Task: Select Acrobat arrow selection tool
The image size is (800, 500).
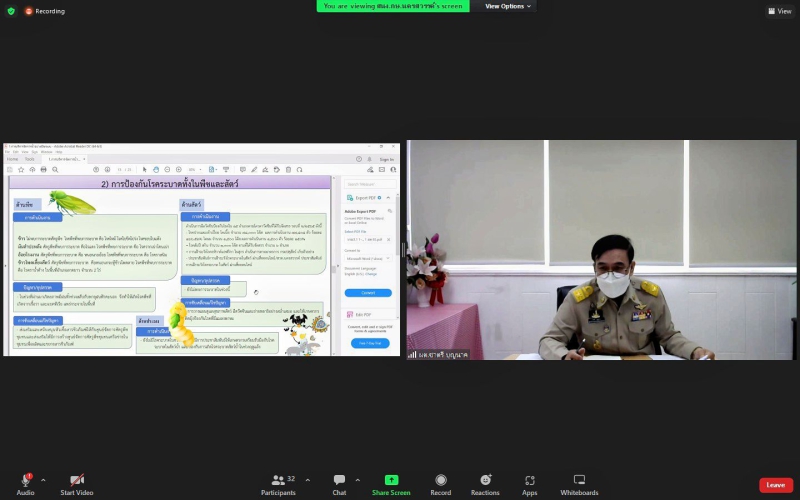Action: point(144,169)
